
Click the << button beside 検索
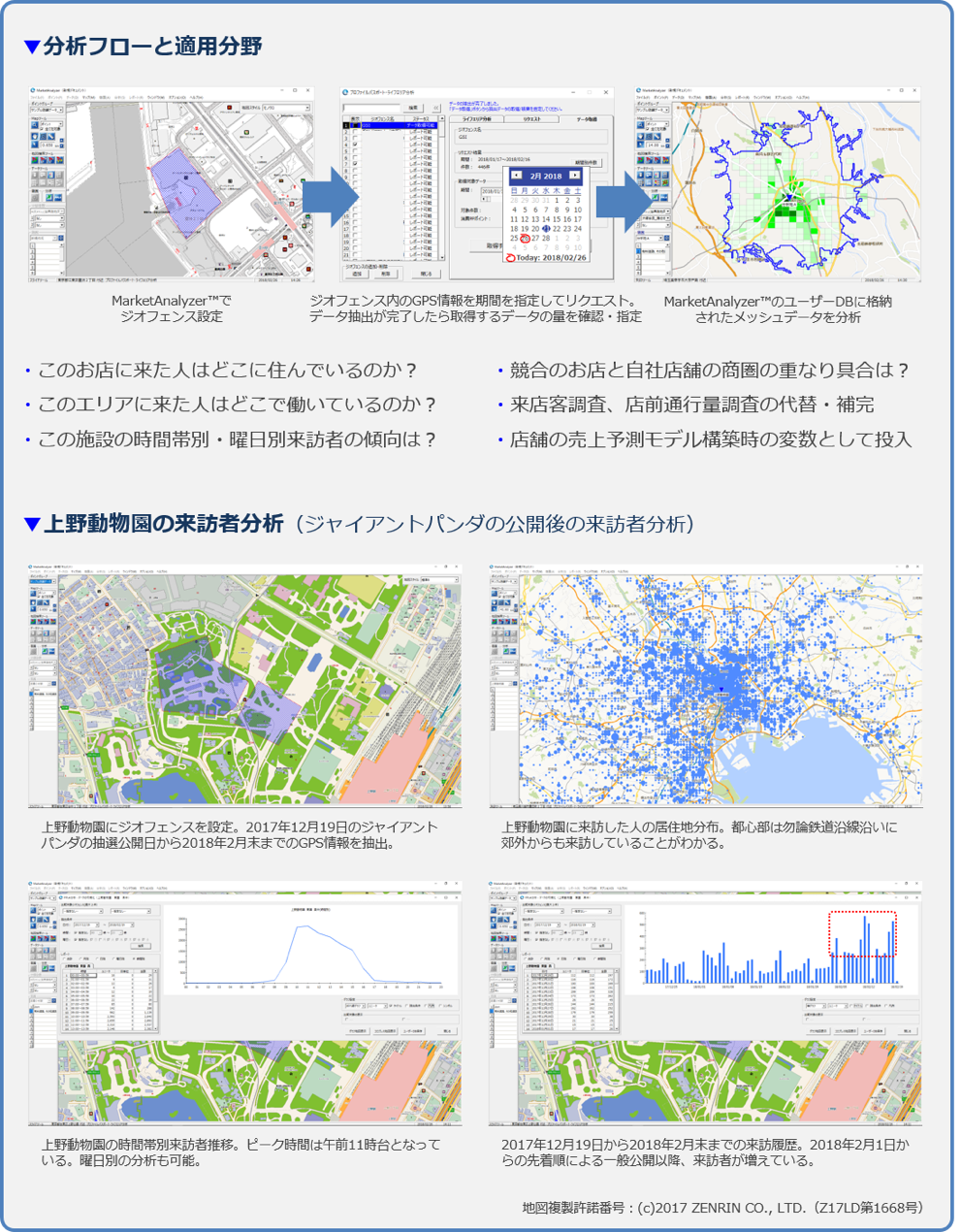[435, 109]
